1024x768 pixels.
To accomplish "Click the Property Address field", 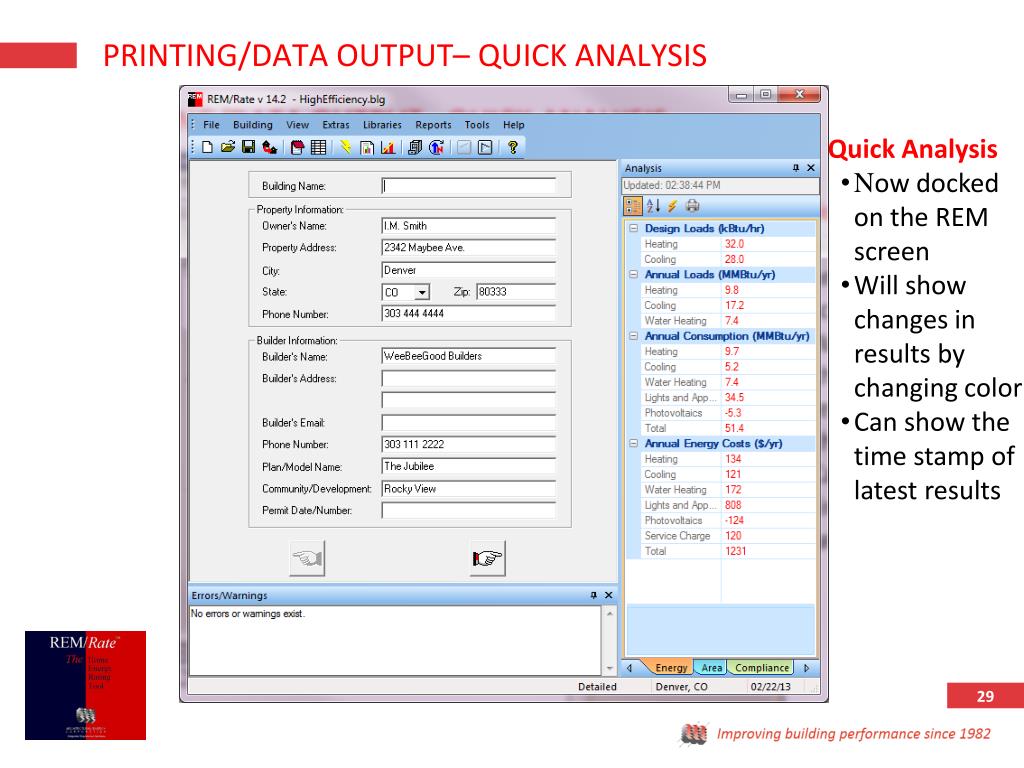I will coord(468,248).
